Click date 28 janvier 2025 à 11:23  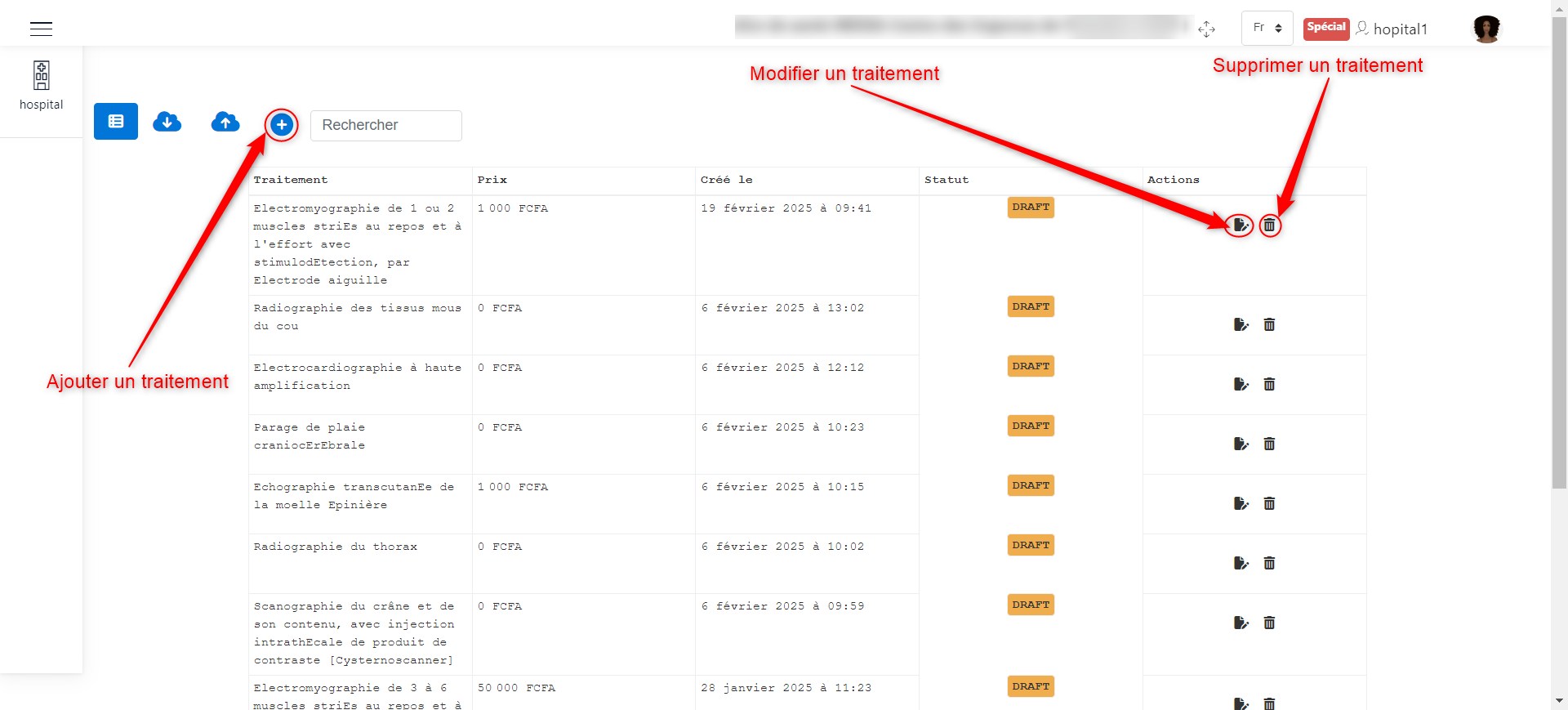[x=786, y=688]
